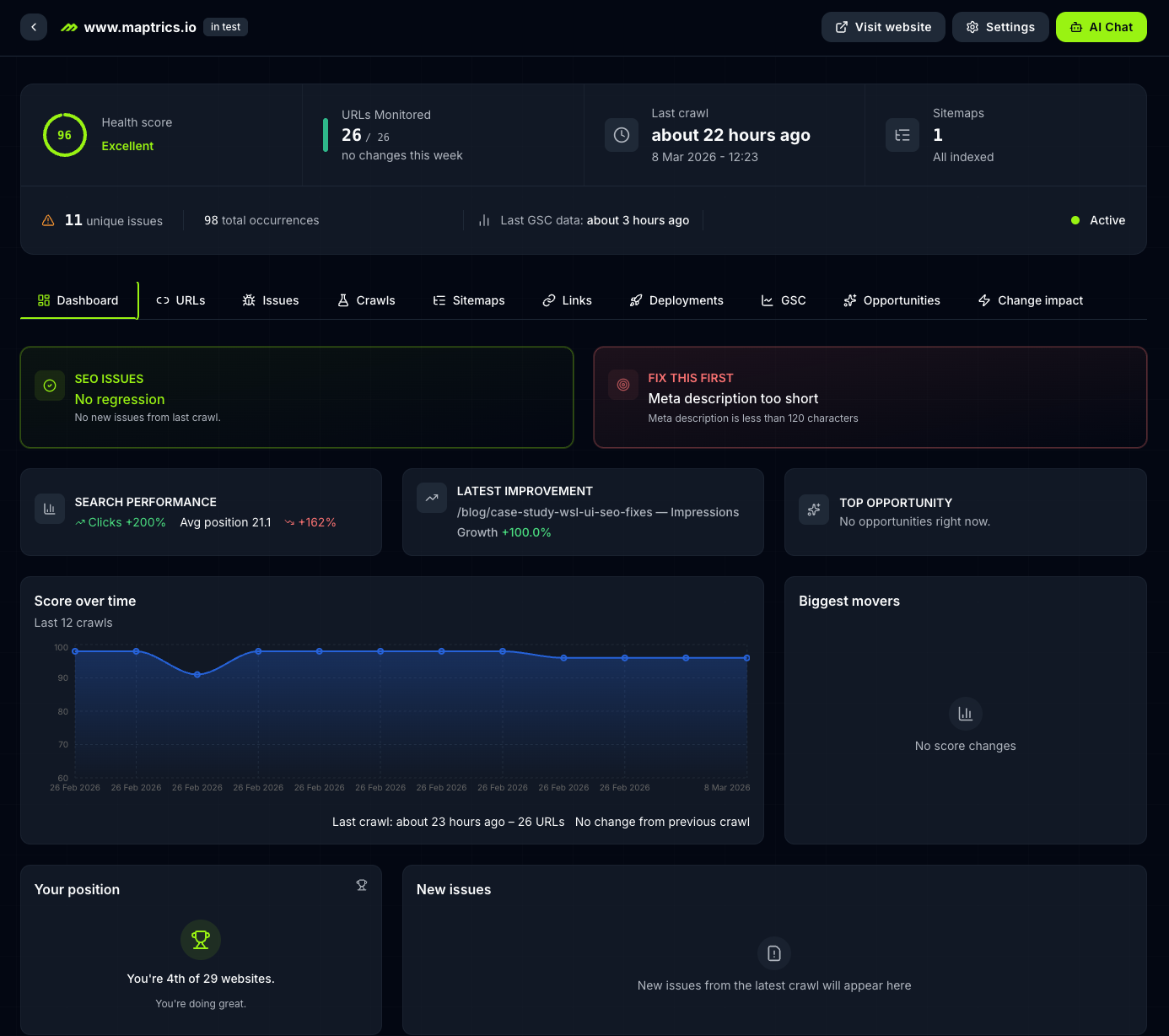Click the sparkles icon in Top Opportunity card
This screenshot has height=1036, width=1169.
814,510
